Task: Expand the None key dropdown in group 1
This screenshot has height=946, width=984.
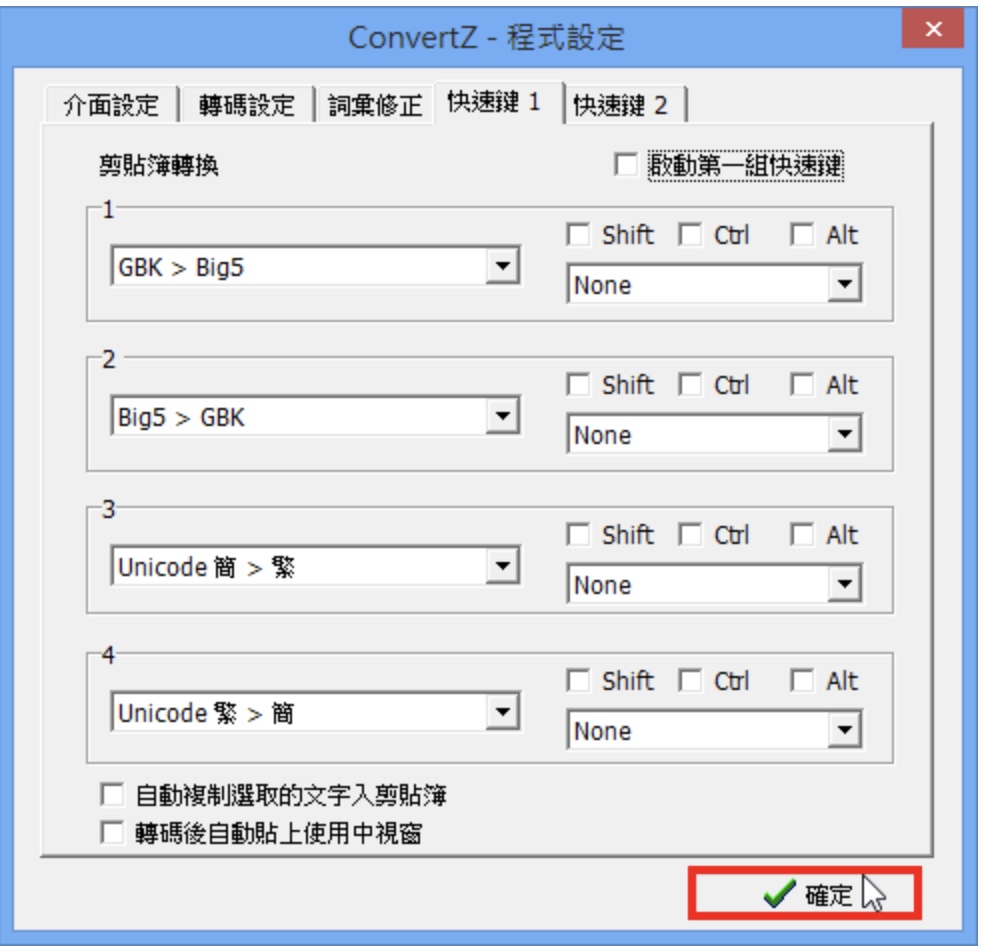Action: click(714, 284)
